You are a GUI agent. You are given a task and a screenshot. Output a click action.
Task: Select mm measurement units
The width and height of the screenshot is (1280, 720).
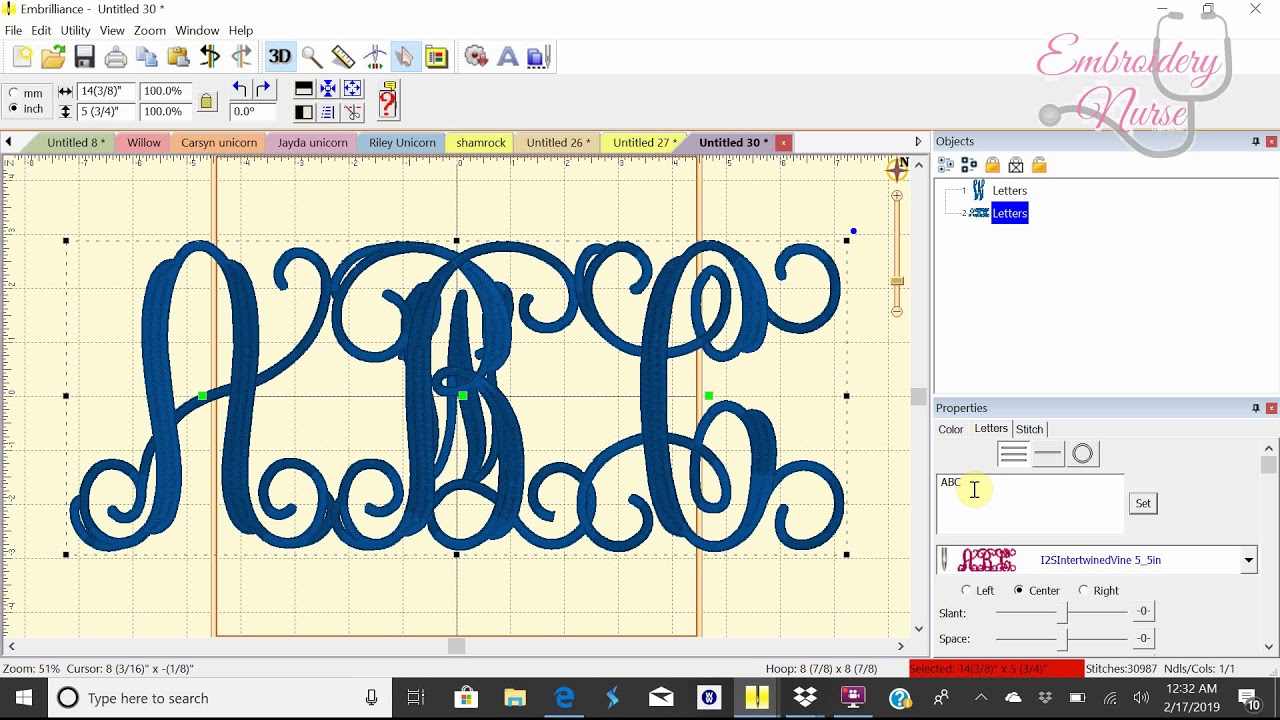pos(26,92)
